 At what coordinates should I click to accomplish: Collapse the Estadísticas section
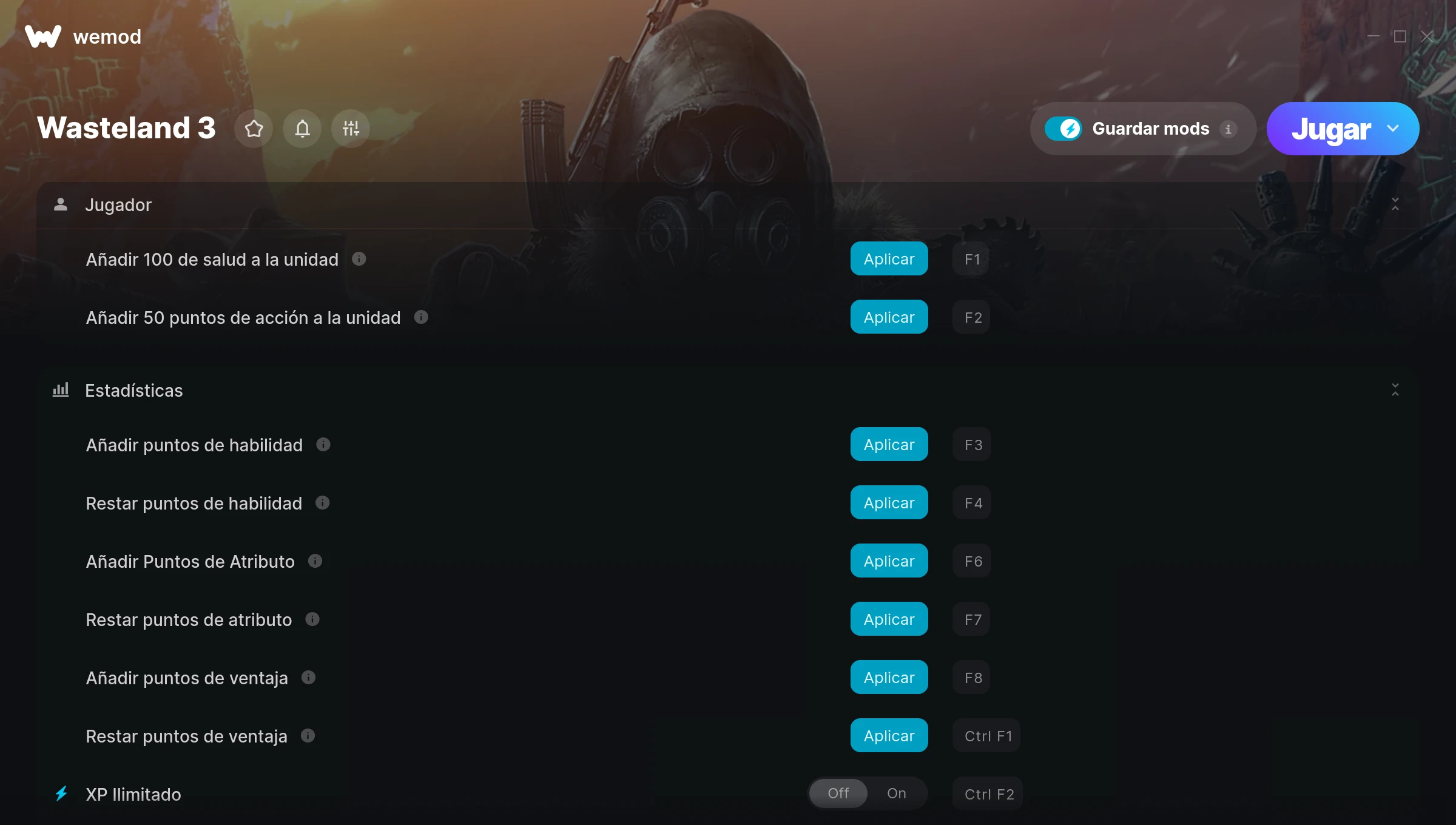pos(1395,390)
